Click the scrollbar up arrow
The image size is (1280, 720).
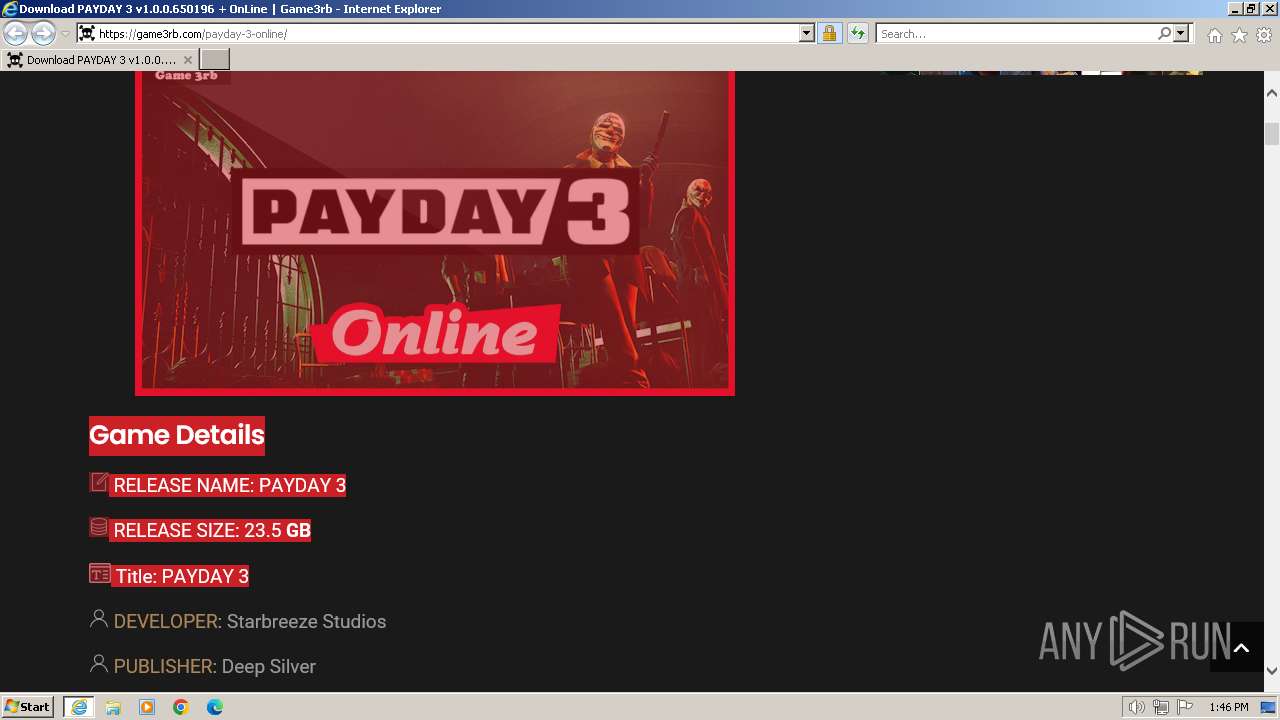point(1272,93)
